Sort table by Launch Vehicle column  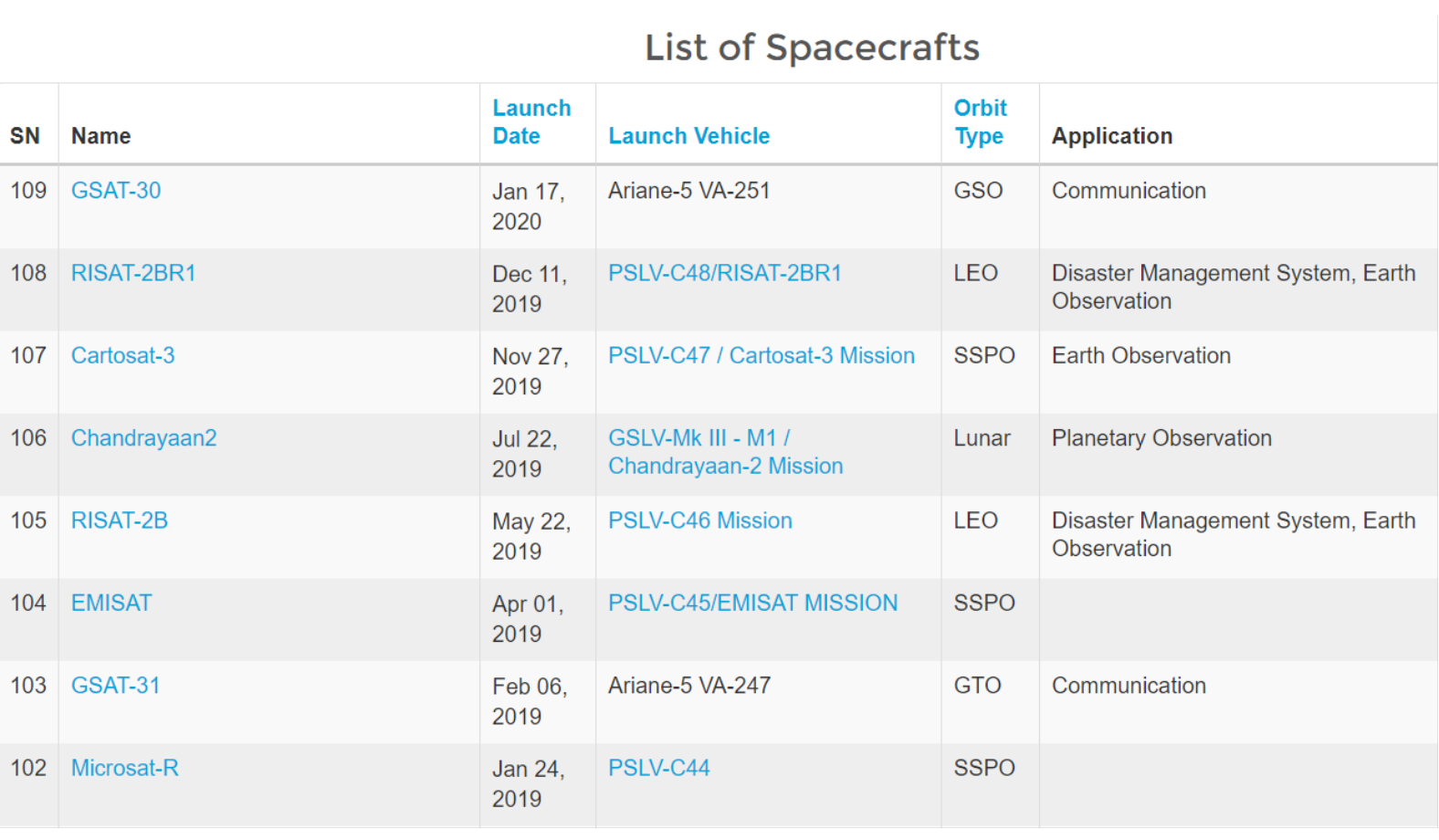(689, 136)
